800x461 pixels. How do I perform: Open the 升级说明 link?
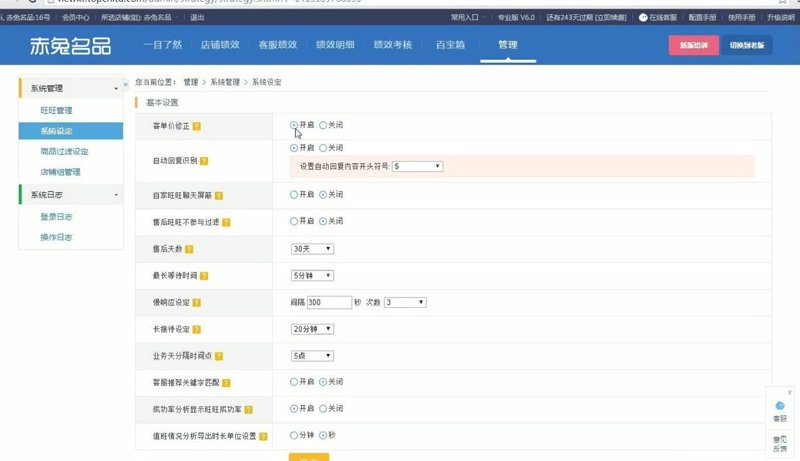click(781, 17)
